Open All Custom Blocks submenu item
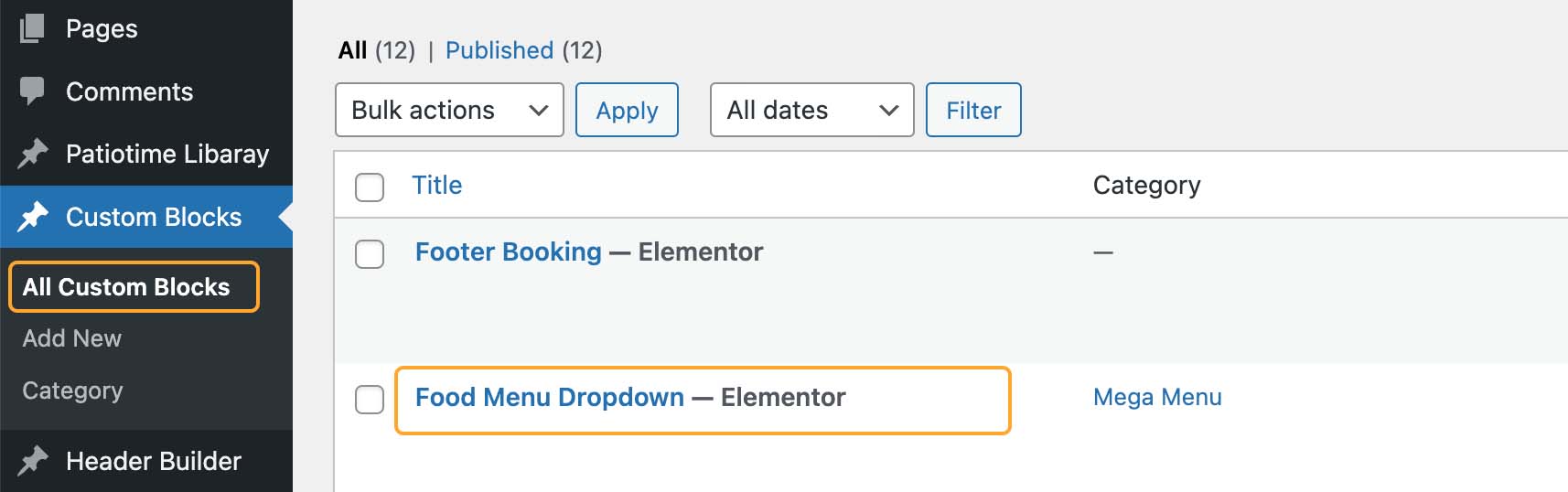 tap(126, 287)
